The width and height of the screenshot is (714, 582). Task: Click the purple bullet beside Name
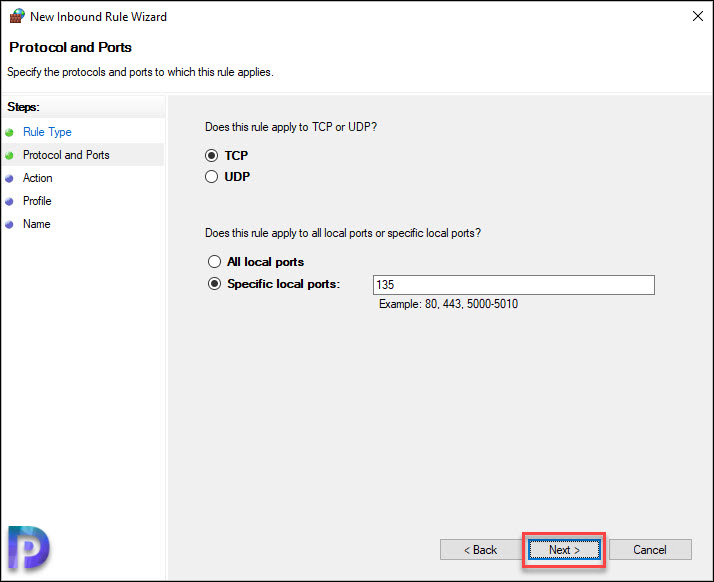pos(9,225)
